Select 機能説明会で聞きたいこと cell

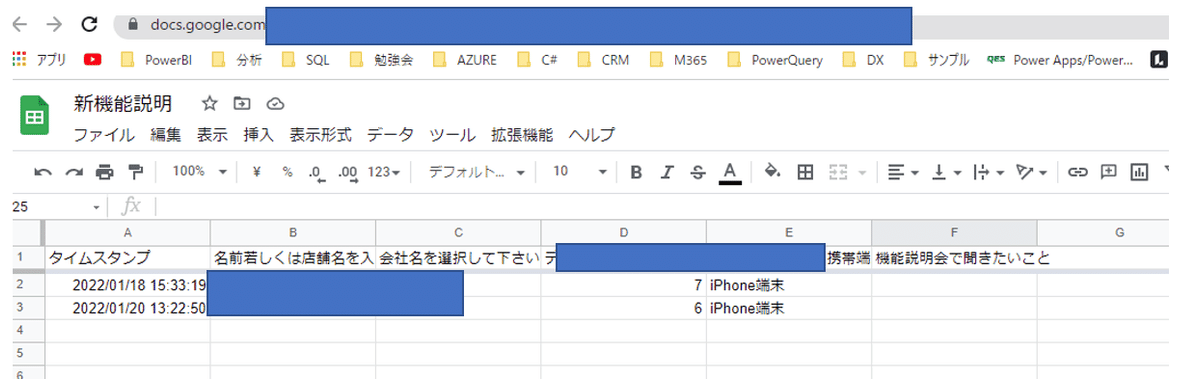[954, 258]
